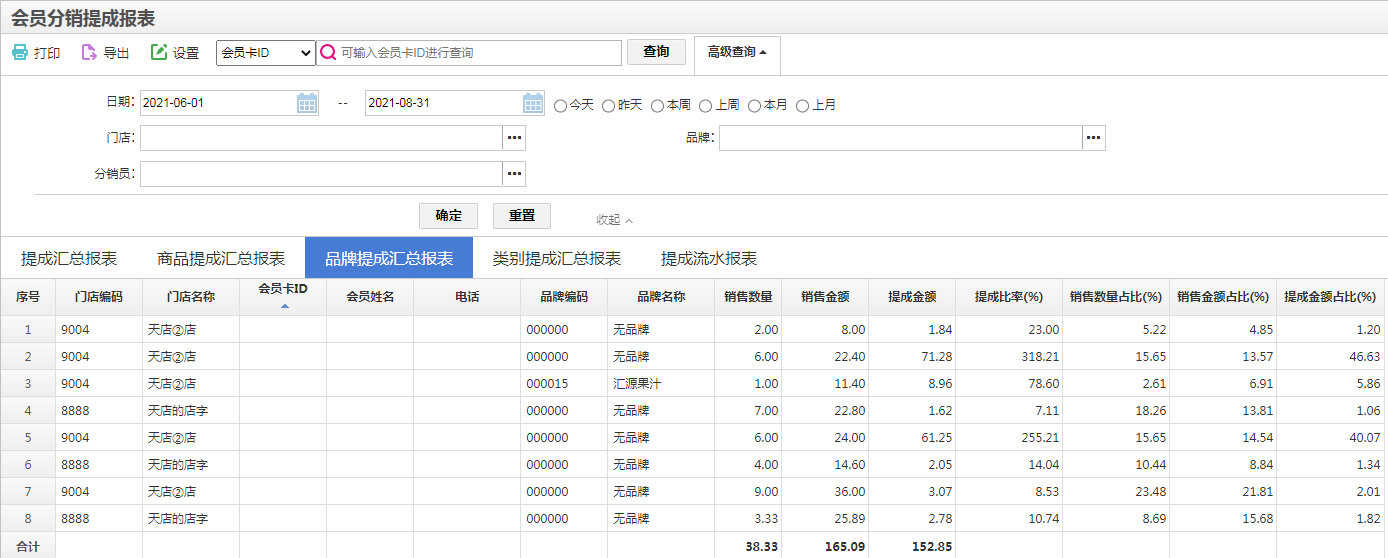Screen dimensions: 1388x558
Task: Select the 品牌提成汇总报表 tab
Action: [x=389, y=258]
